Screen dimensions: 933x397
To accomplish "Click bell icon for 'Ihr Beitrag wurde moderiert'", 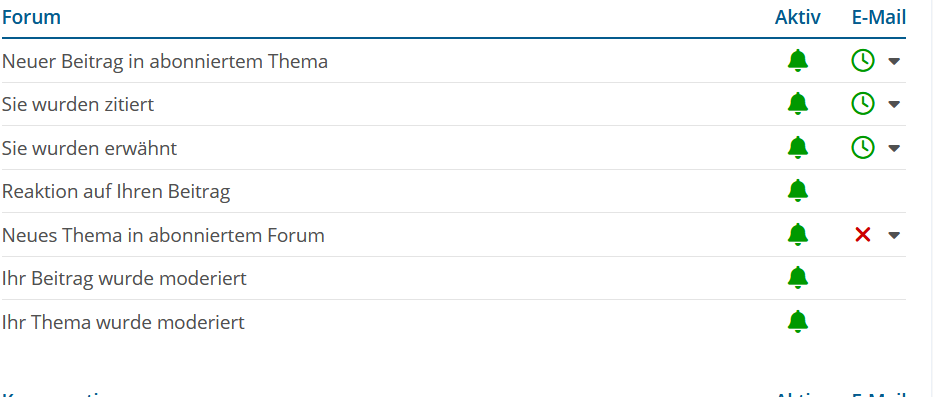I will point(798,278).
